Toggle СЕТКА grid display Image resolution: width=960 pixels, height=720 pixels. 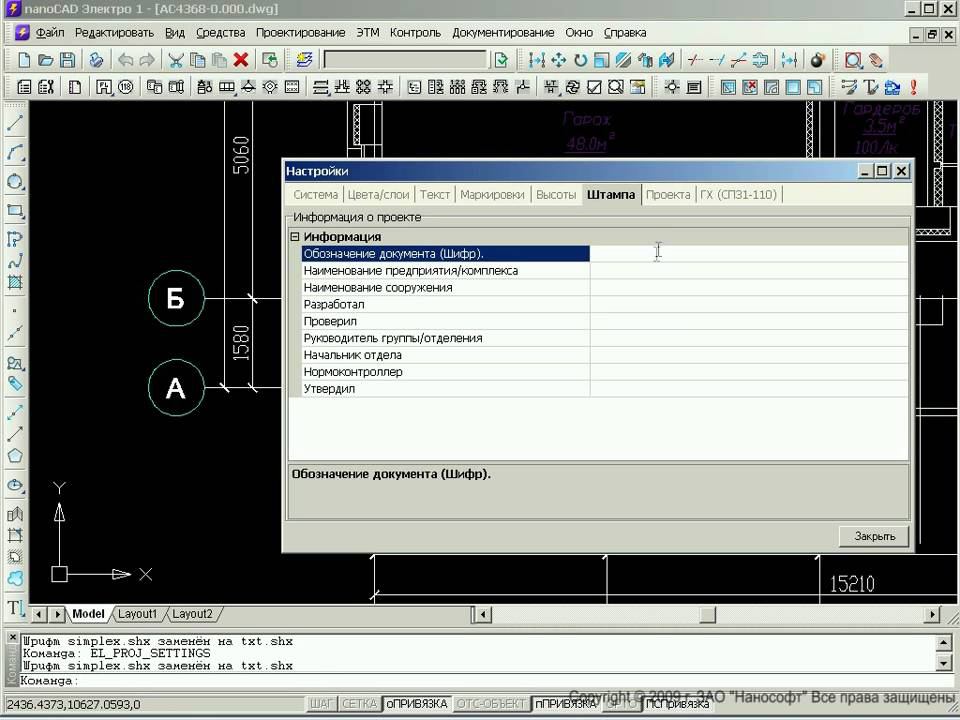click(359, 704)
